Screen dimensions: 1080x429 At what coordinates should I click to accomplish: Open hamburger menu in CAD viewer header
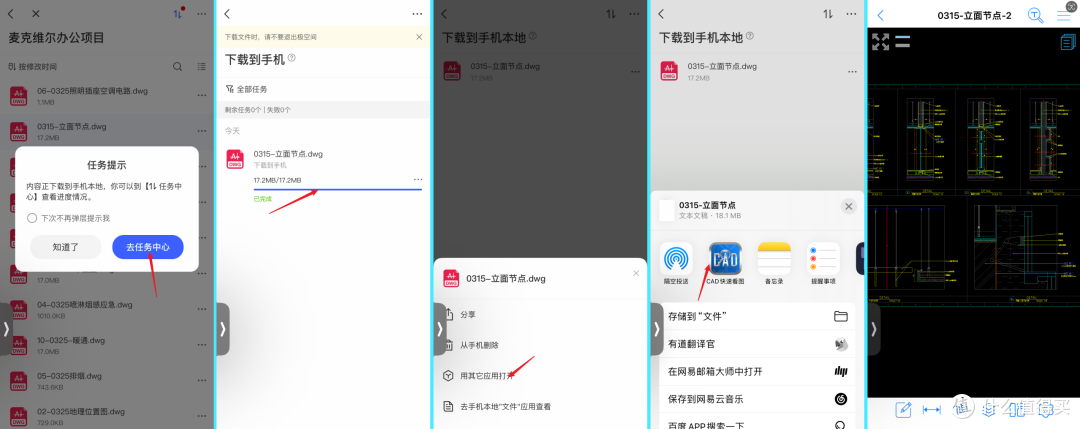pos(1063,15)
